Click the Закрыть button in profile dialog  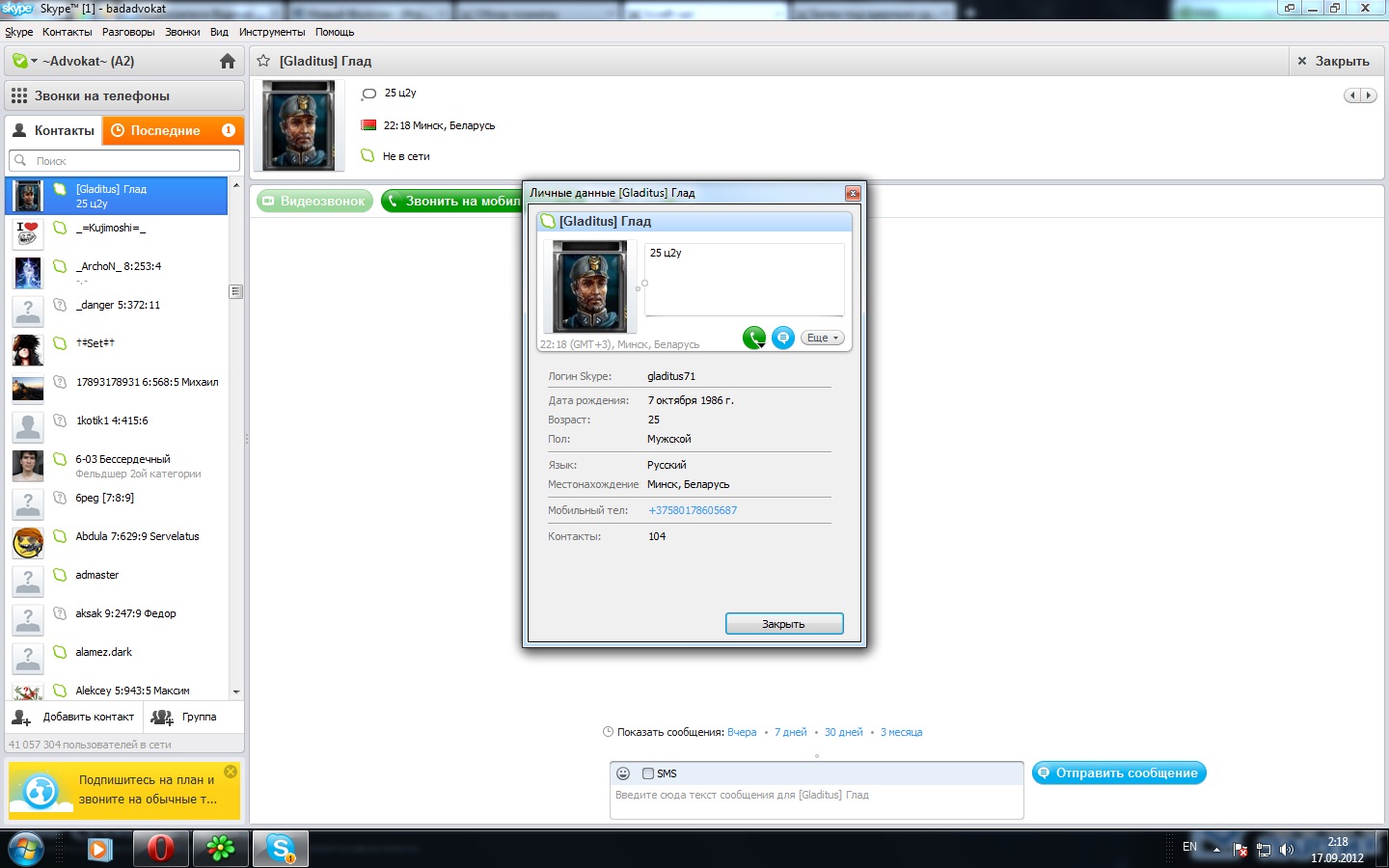[x=784, y=624]
